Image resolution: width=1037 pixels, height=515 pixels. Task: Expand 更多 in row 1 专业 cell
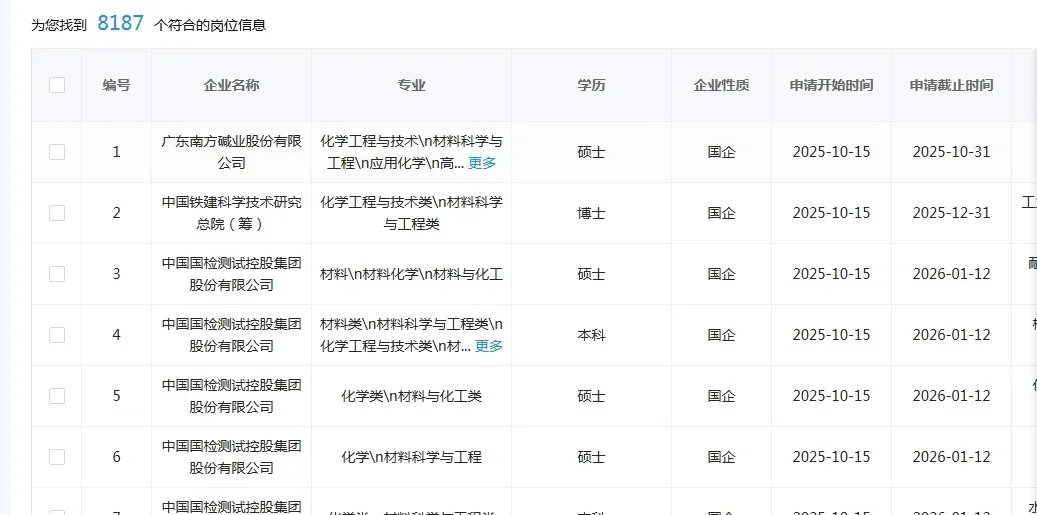[482, 163]
